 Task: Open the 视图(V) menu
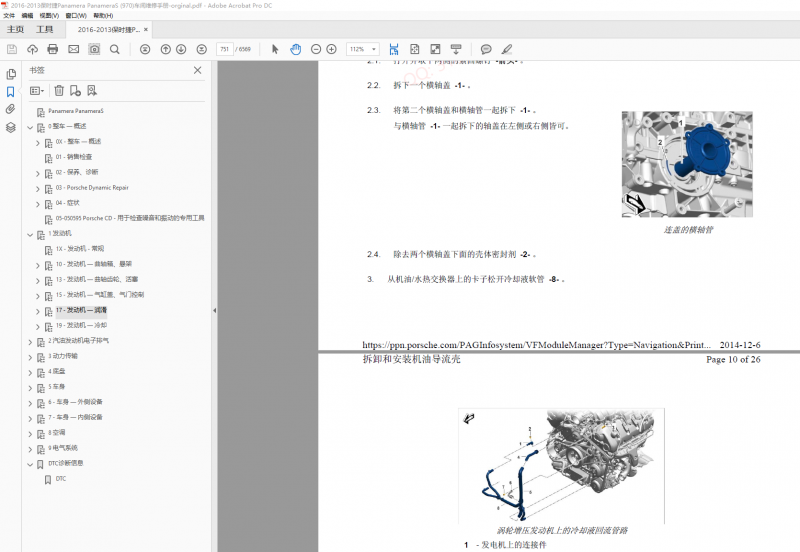(49, 15)
